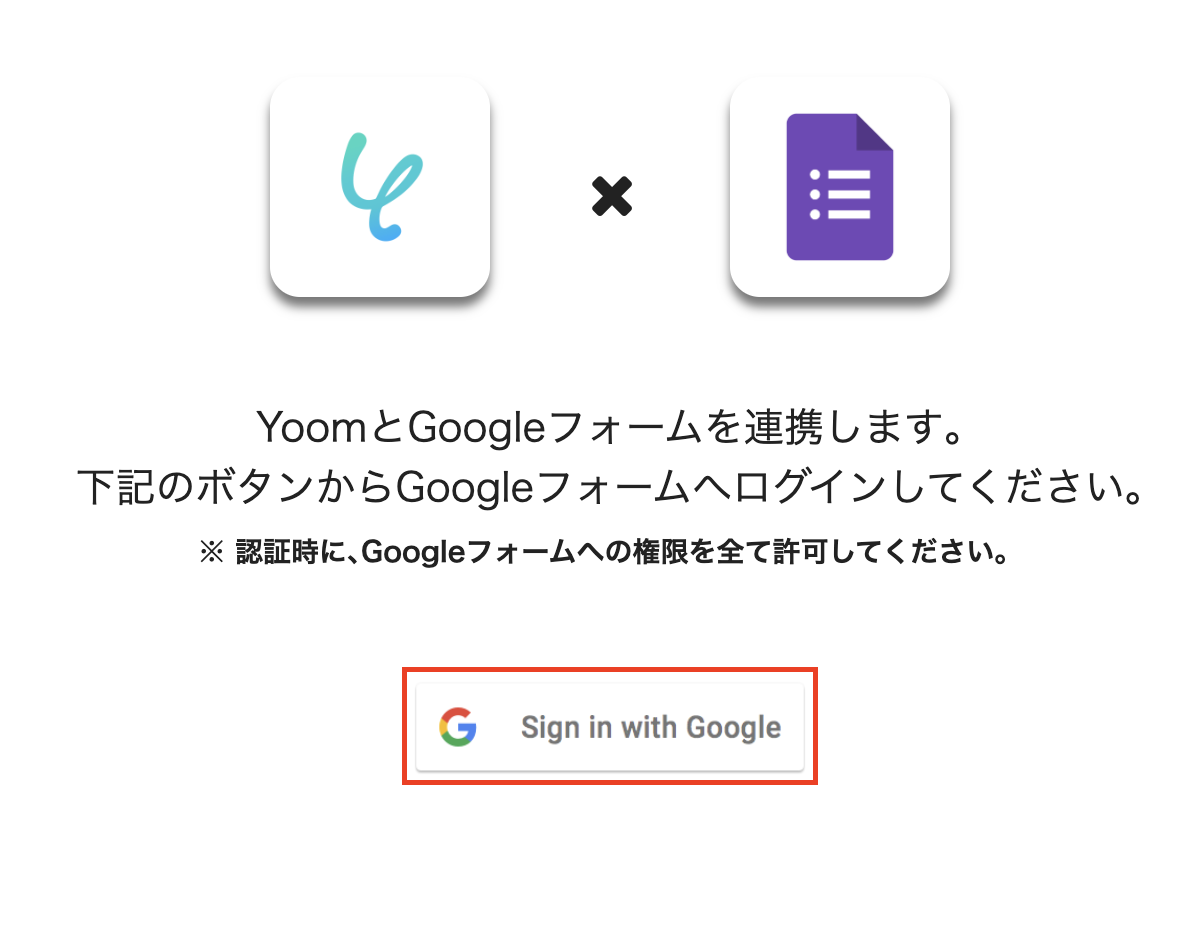Click the bold ※ 認証時に permission note
The image size is (1204, 950).
pyautogui.click(x=603, y=551)
